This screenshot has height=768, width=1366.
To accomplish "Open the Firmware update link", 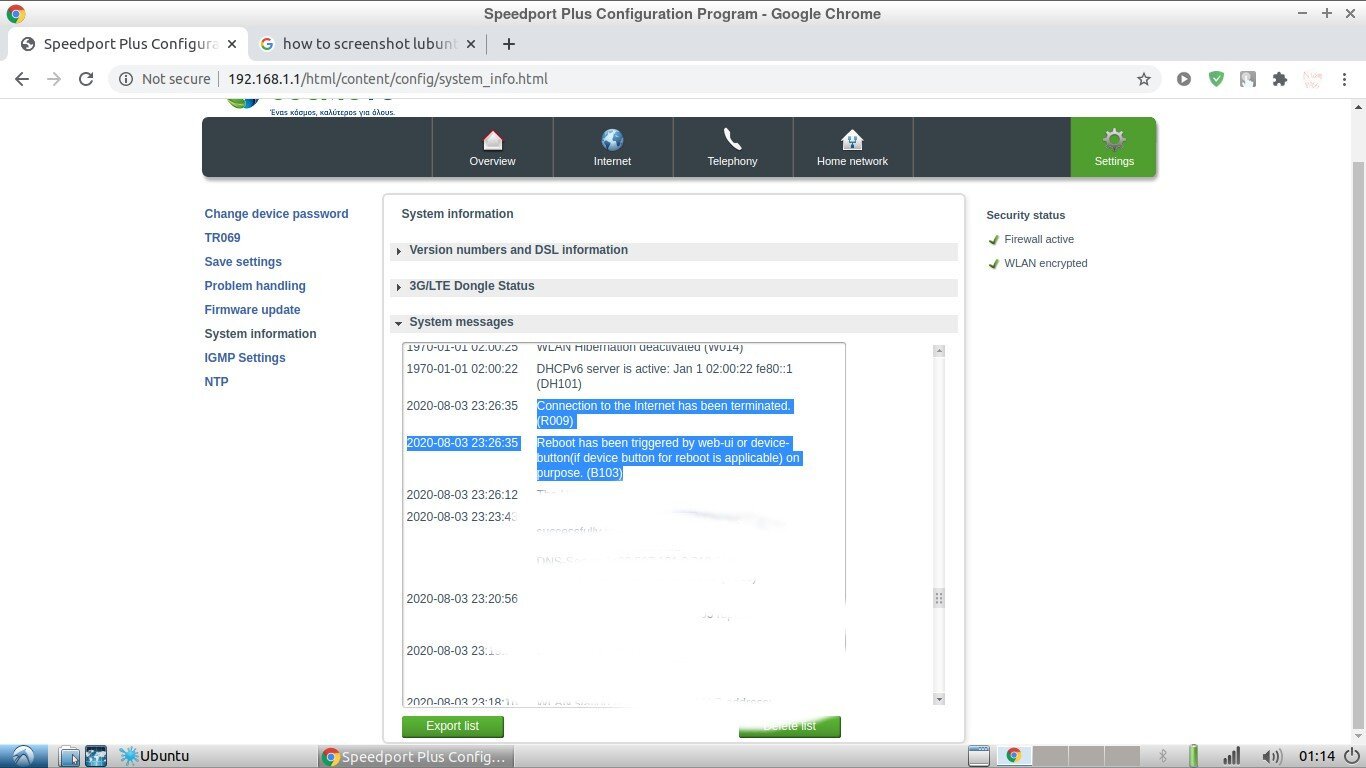I will [x=252, y=310].
